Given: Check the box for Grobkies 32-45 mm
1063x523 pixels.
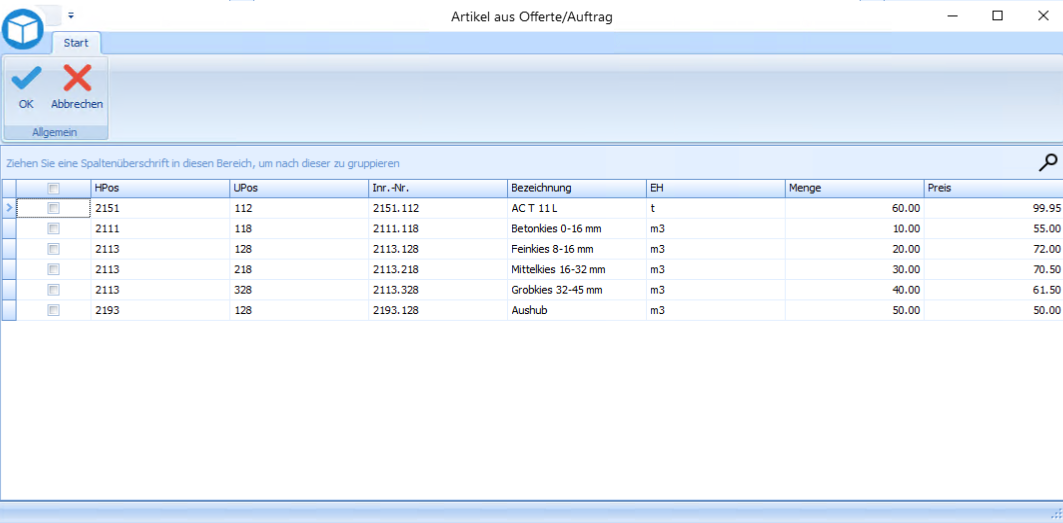Looking at the screenshot, I should pyautogui.click(x=54, y=290).
